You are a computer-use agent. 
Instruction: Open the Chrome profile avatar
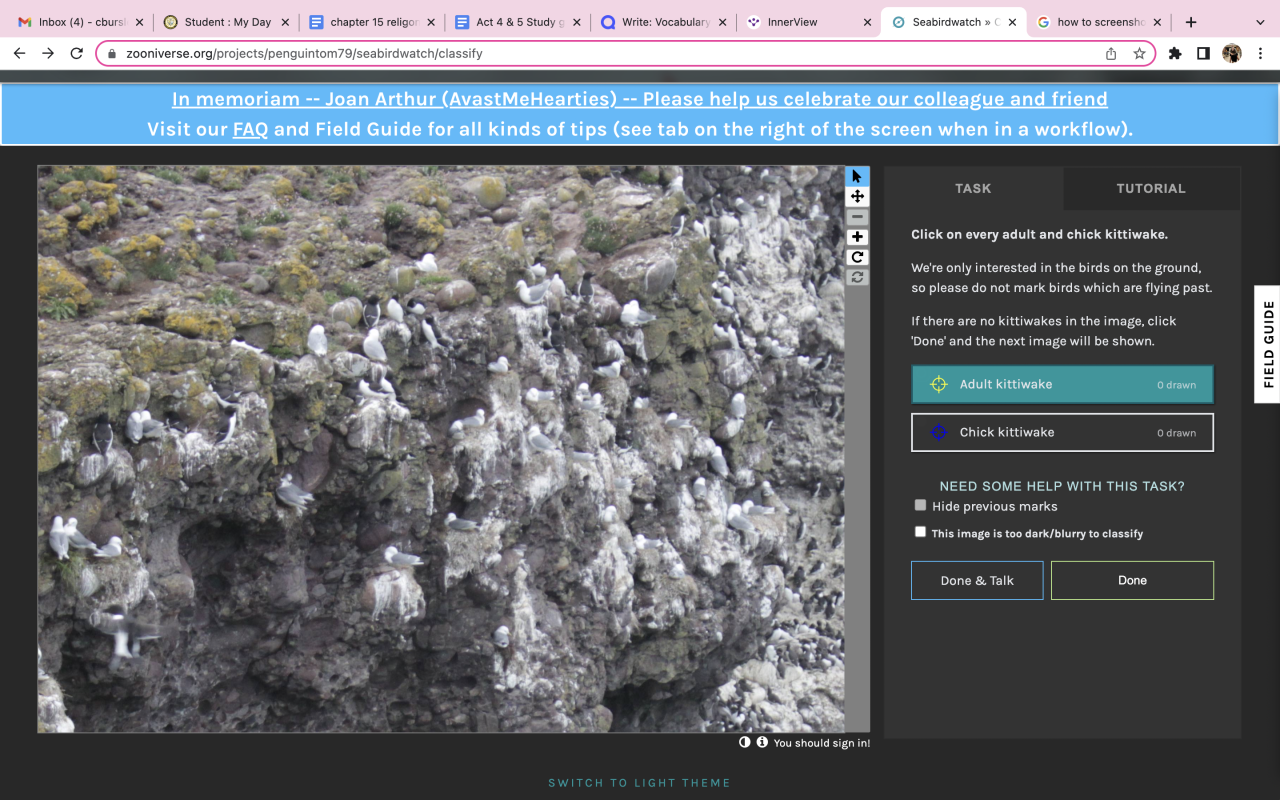pyautogui.click(x=1231, y=54)
